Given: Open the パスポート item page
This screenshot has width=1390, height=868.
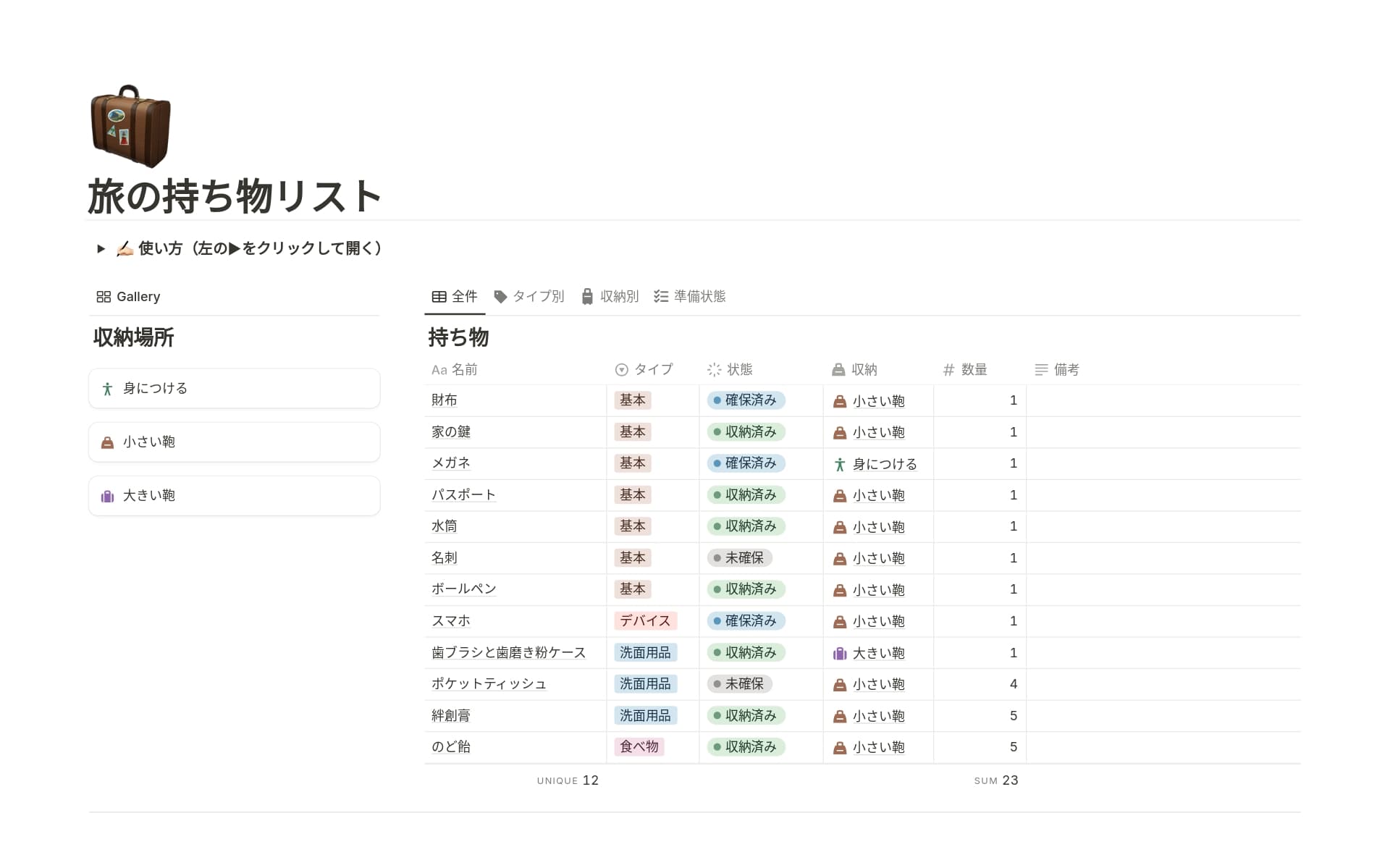Looking at the screenshot, I should 463,494.
